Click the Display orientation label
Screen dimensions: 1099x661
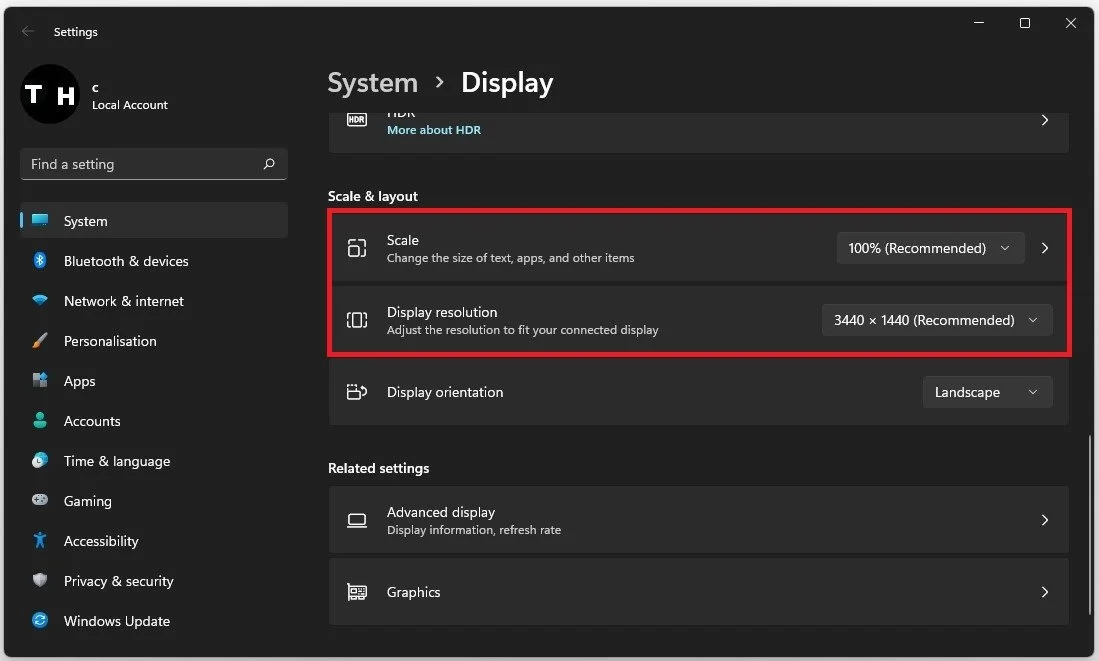[445, 392]
